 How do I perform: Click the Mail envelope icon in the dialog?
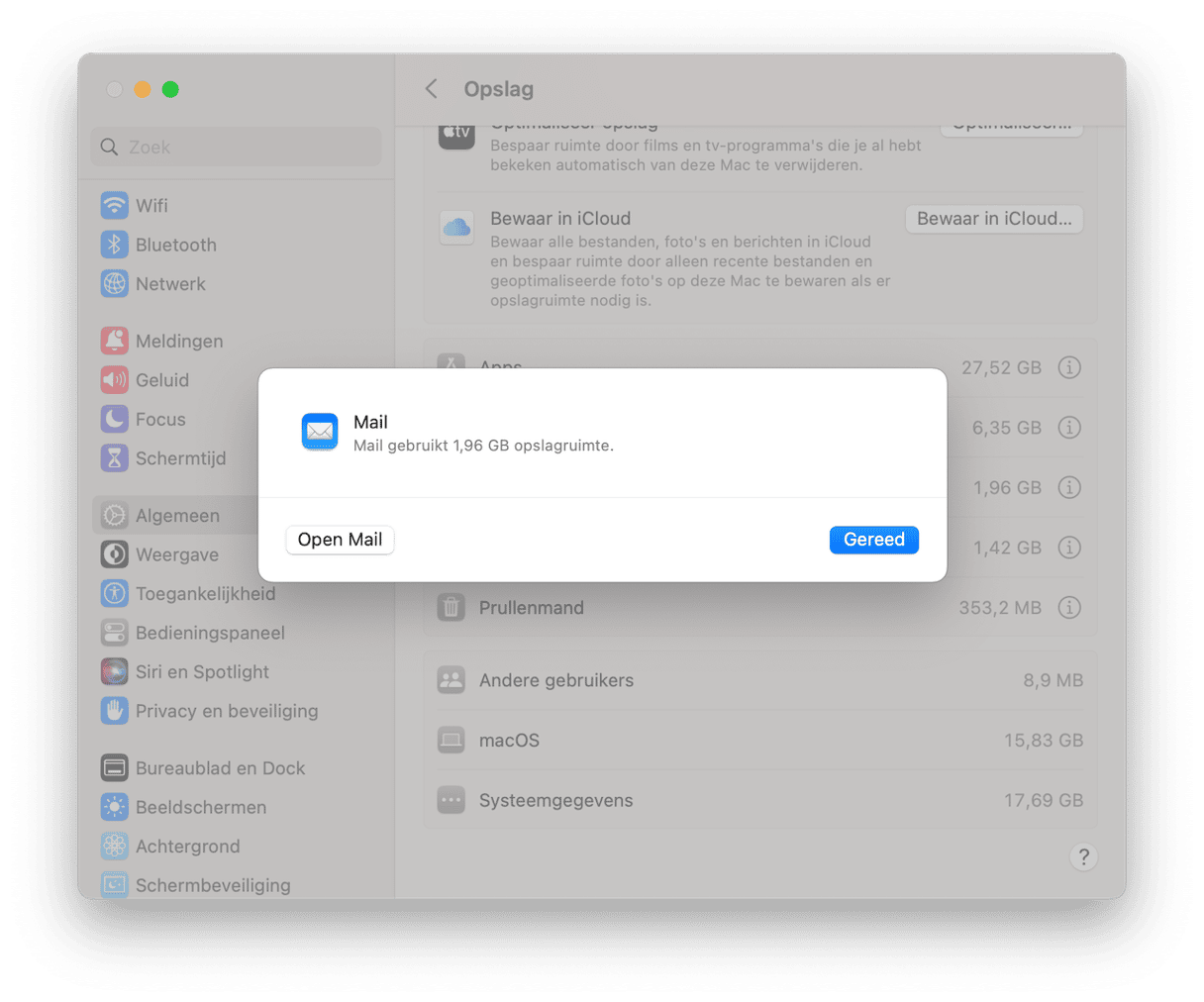coord(320,432)
